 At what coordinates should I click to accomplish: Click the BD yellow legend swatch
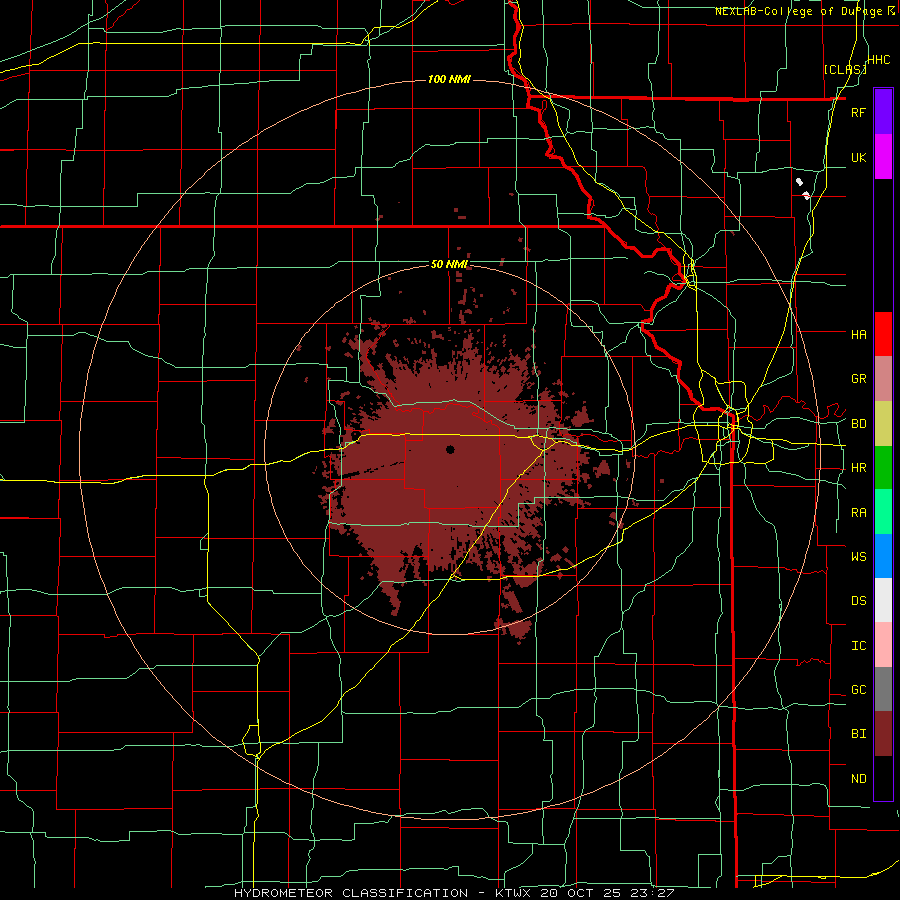click(883, 424)
